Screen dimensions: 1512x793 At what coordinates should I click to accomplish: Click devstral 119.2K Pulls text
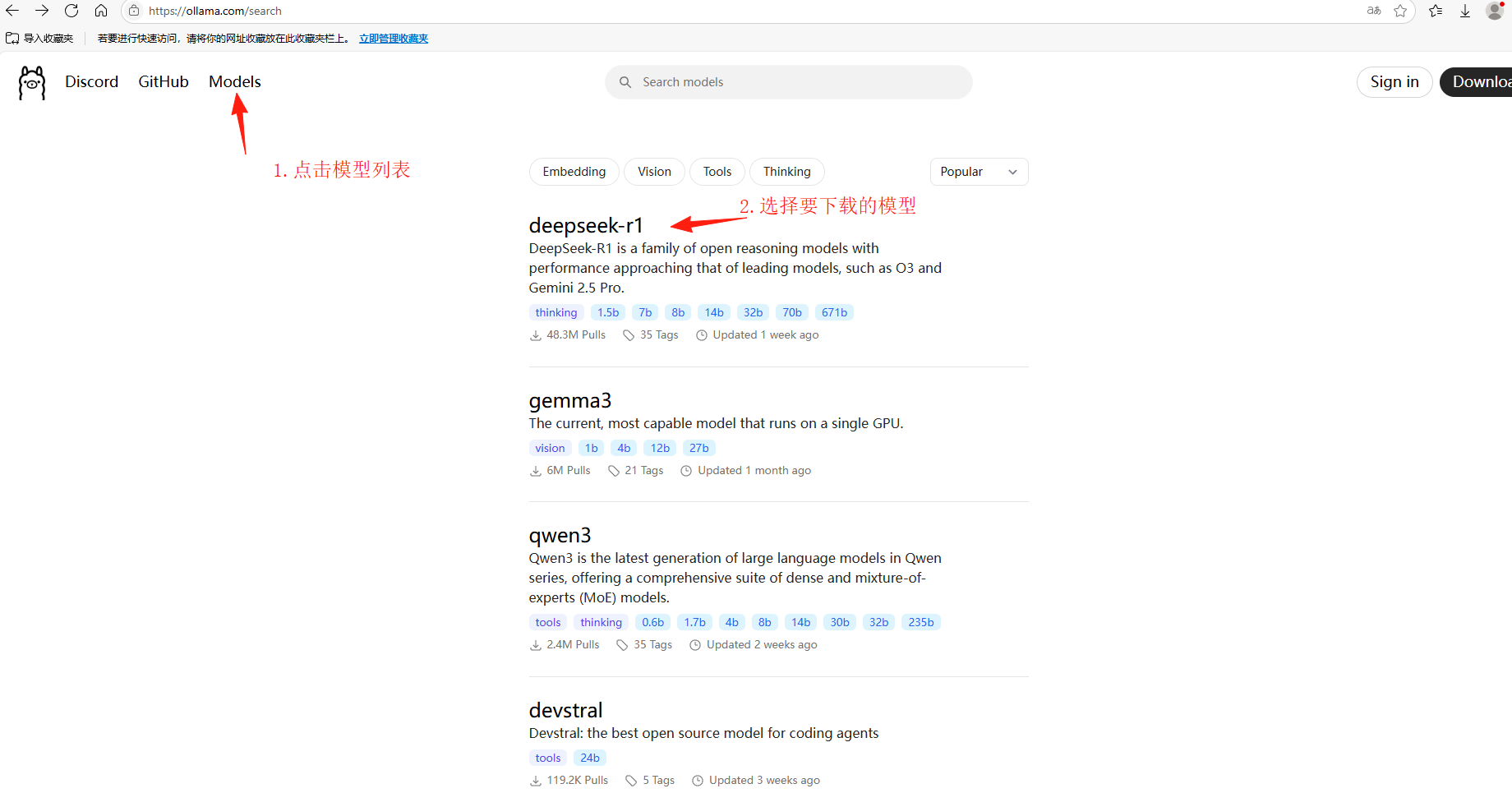[x=578, y=780]
